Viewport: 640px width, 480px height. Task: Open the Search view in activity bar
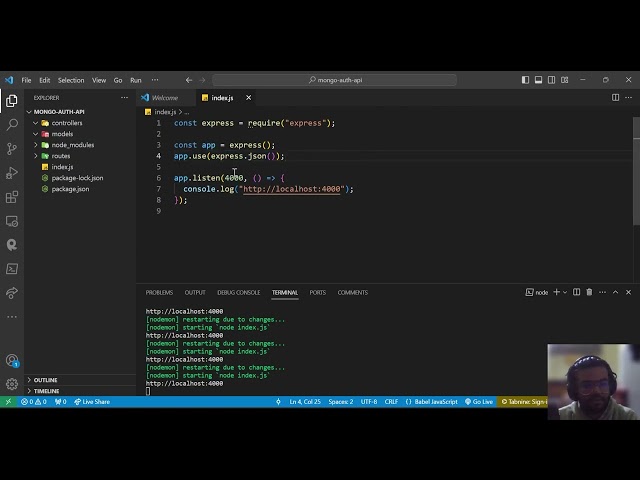click(x=12, y=124)
